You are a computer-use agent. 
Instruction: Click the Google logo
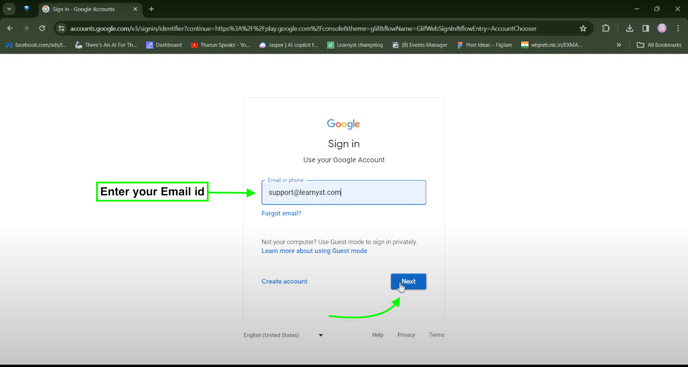point(344,124)
